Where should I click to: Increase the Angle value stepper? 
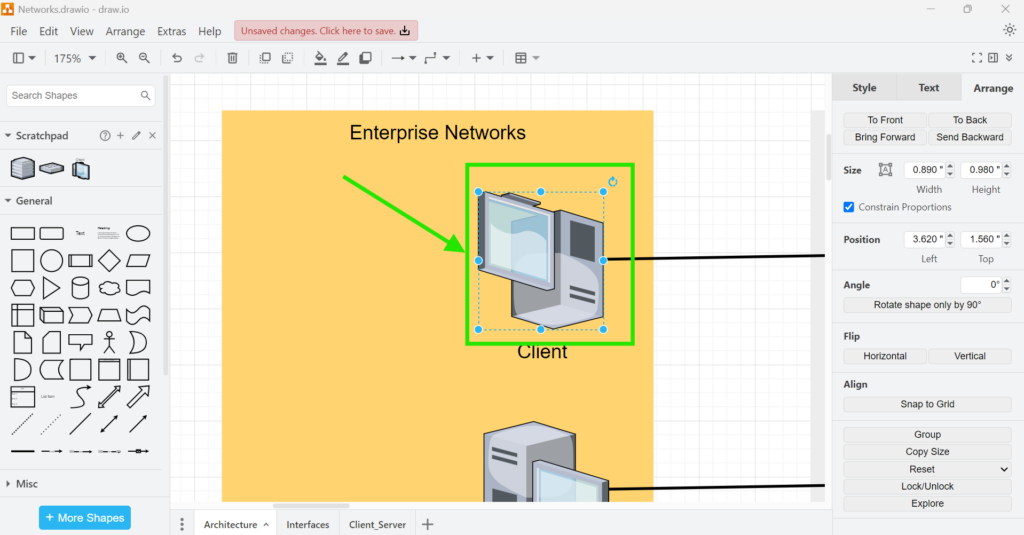click(x=1006, y=281)
